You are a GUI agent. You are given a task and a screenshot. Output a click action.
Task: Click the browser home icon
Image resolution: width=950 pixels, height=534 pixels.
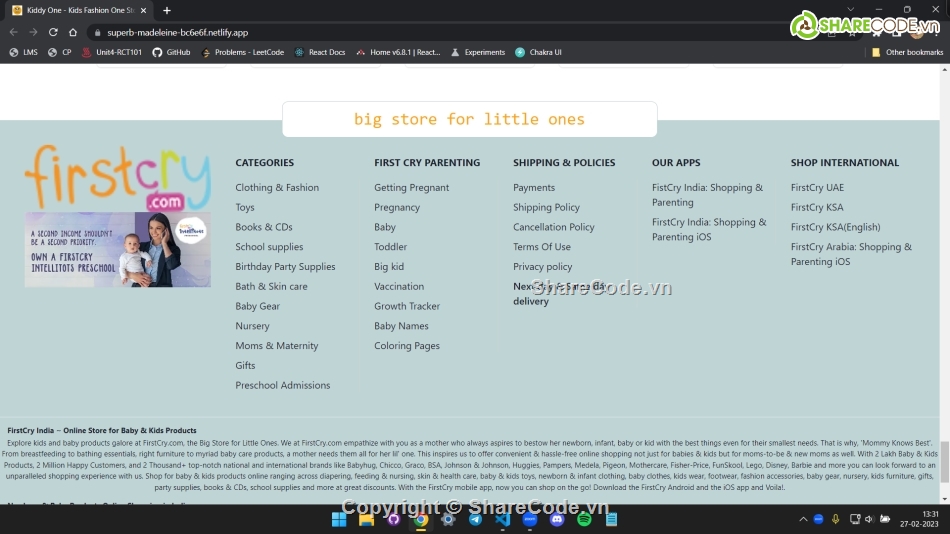point(73,32)
